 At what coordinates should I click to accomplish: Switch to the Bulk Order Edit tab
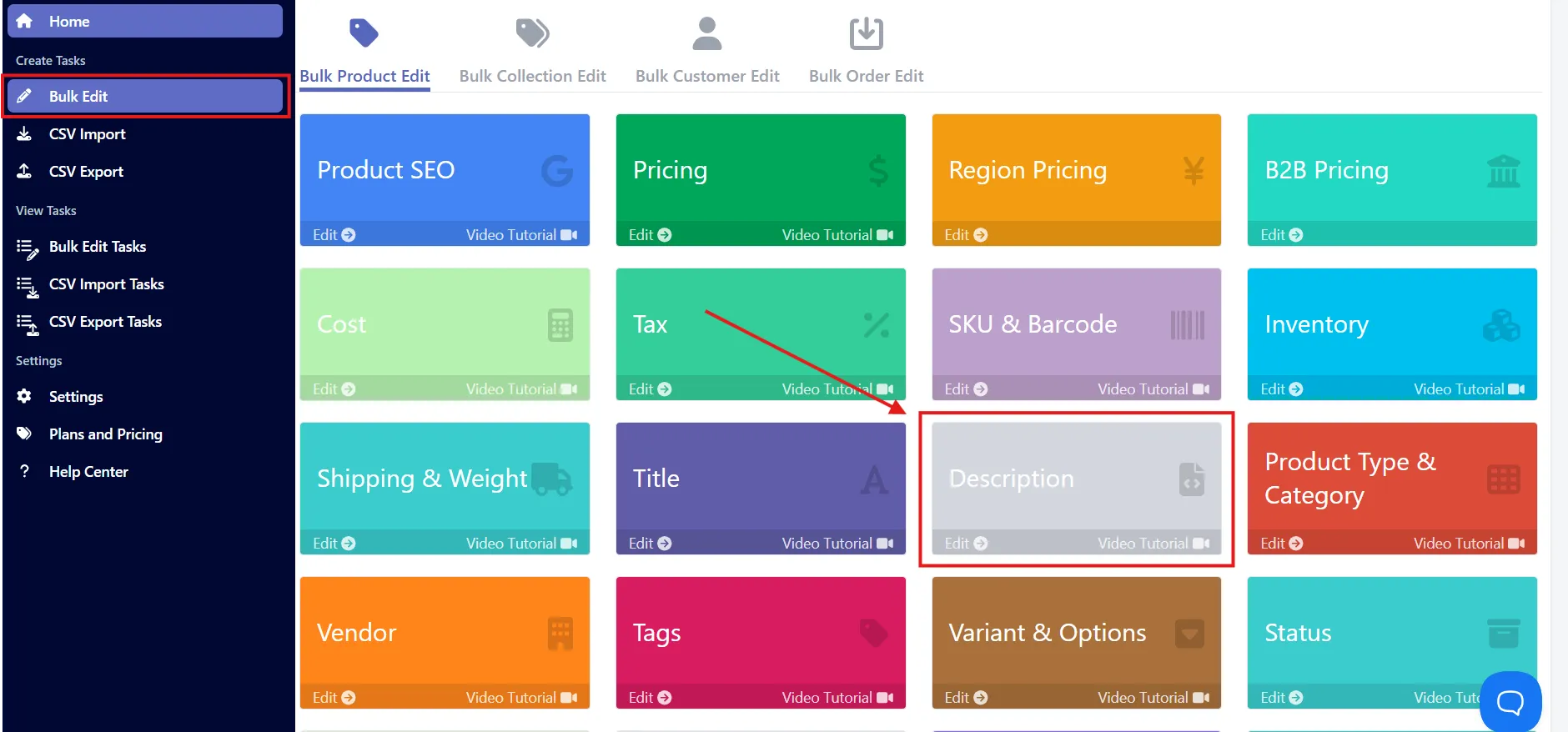coord(866,76)
